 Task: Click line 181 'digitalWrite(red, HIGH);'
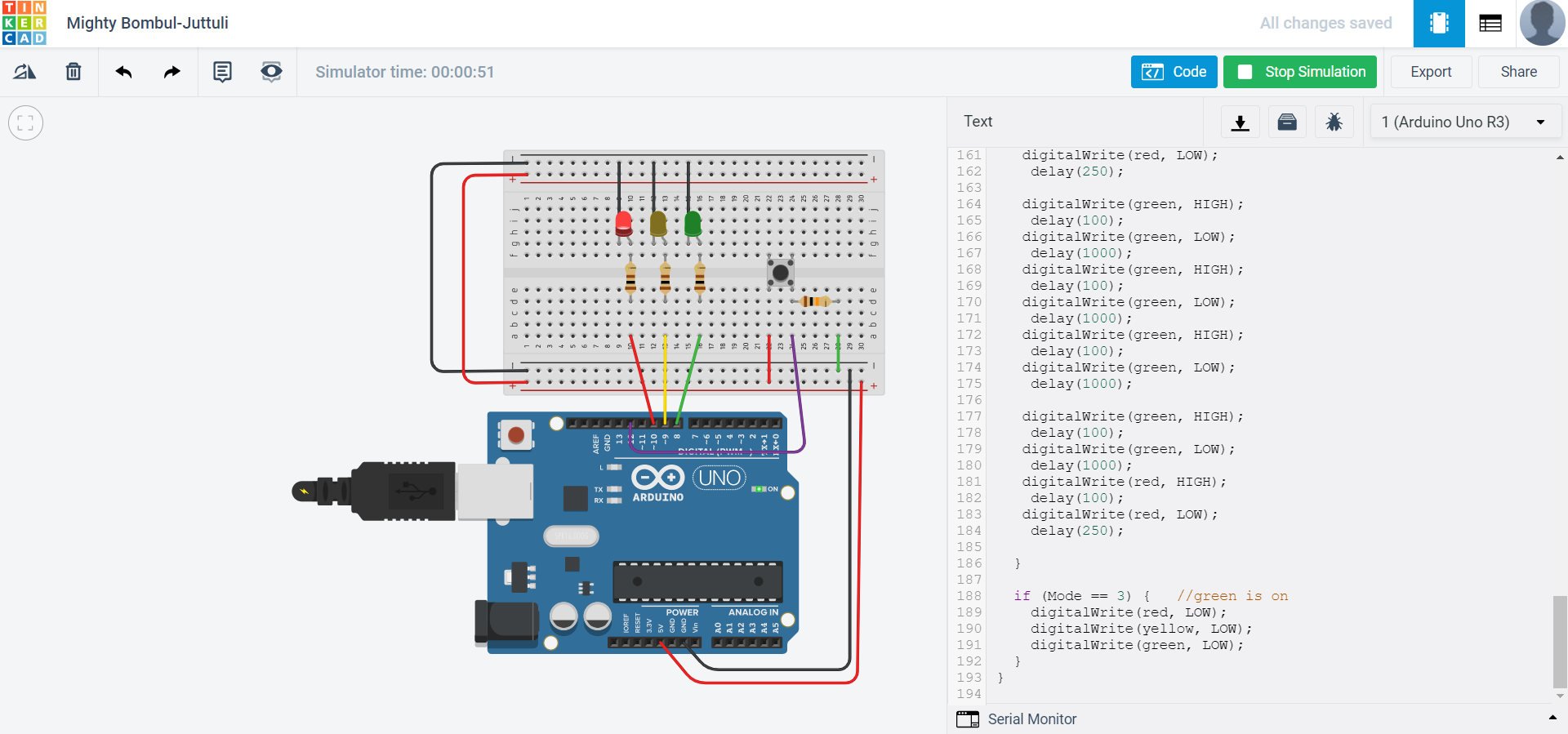click(1124, 482)
